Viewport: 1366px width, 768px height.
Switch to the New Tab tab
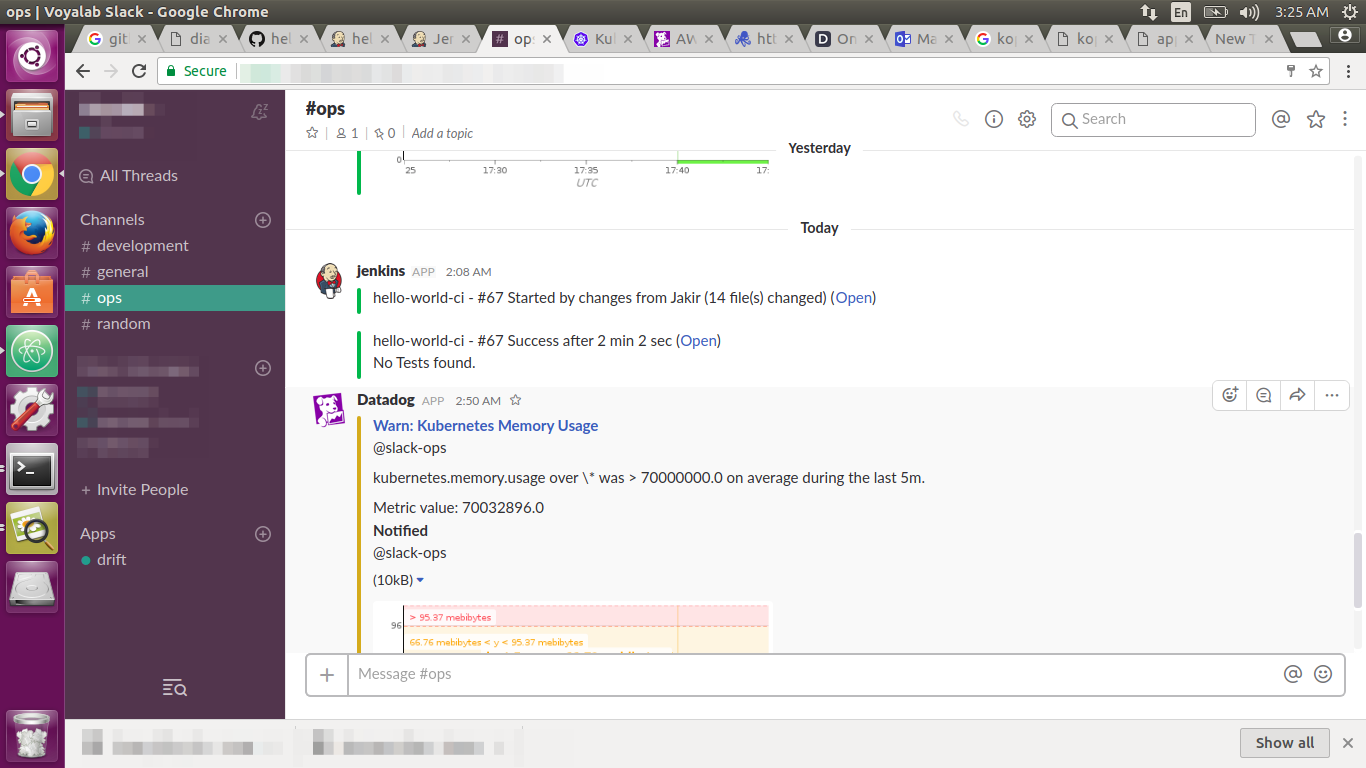1242,39
